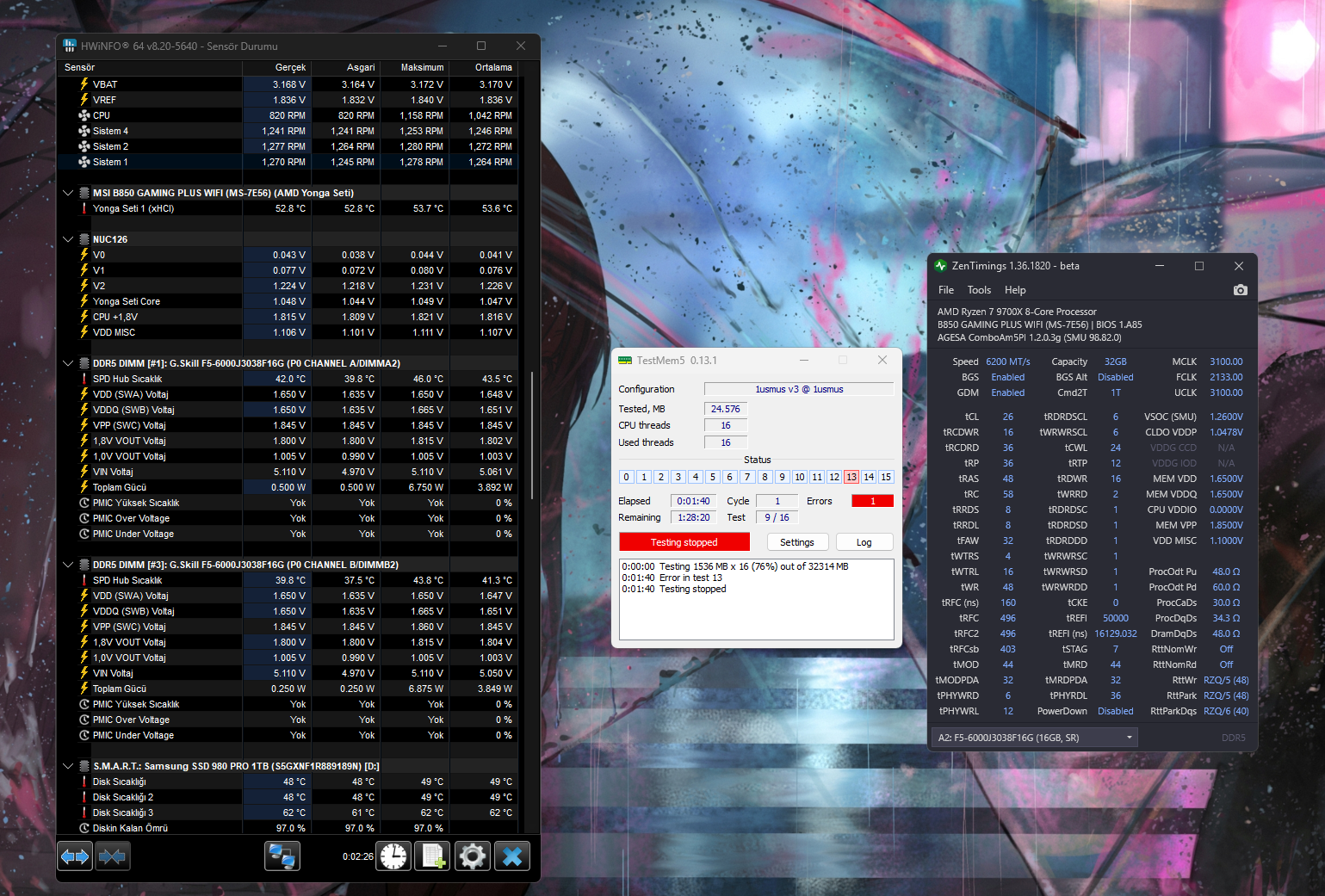The image size is (1325, 896).
Task: Click the Asgari column header in HWiNFO
Action: tap(346, 67)
